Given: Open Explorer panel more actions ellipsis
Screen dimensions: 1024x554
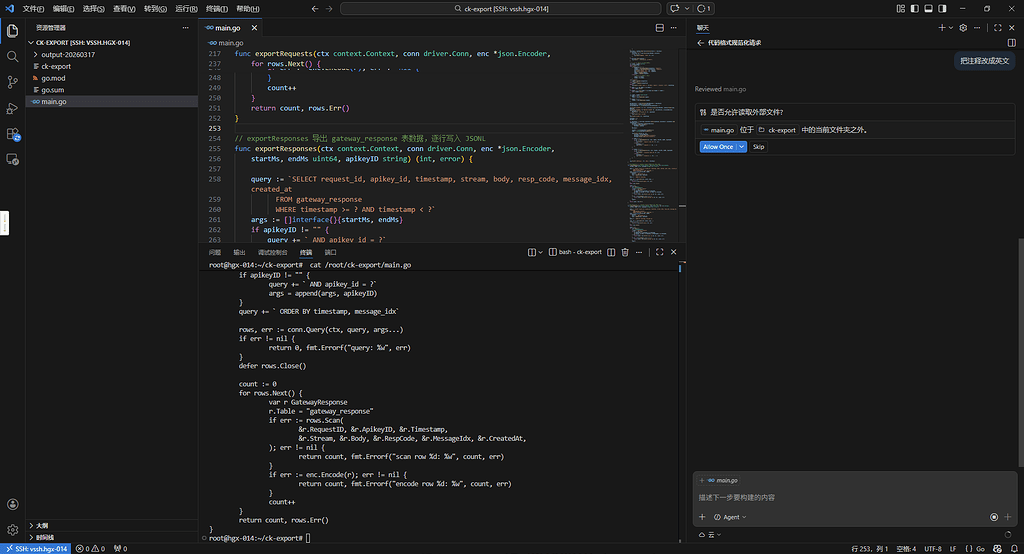Looking at the screenshot, I should tap(185, 27).
